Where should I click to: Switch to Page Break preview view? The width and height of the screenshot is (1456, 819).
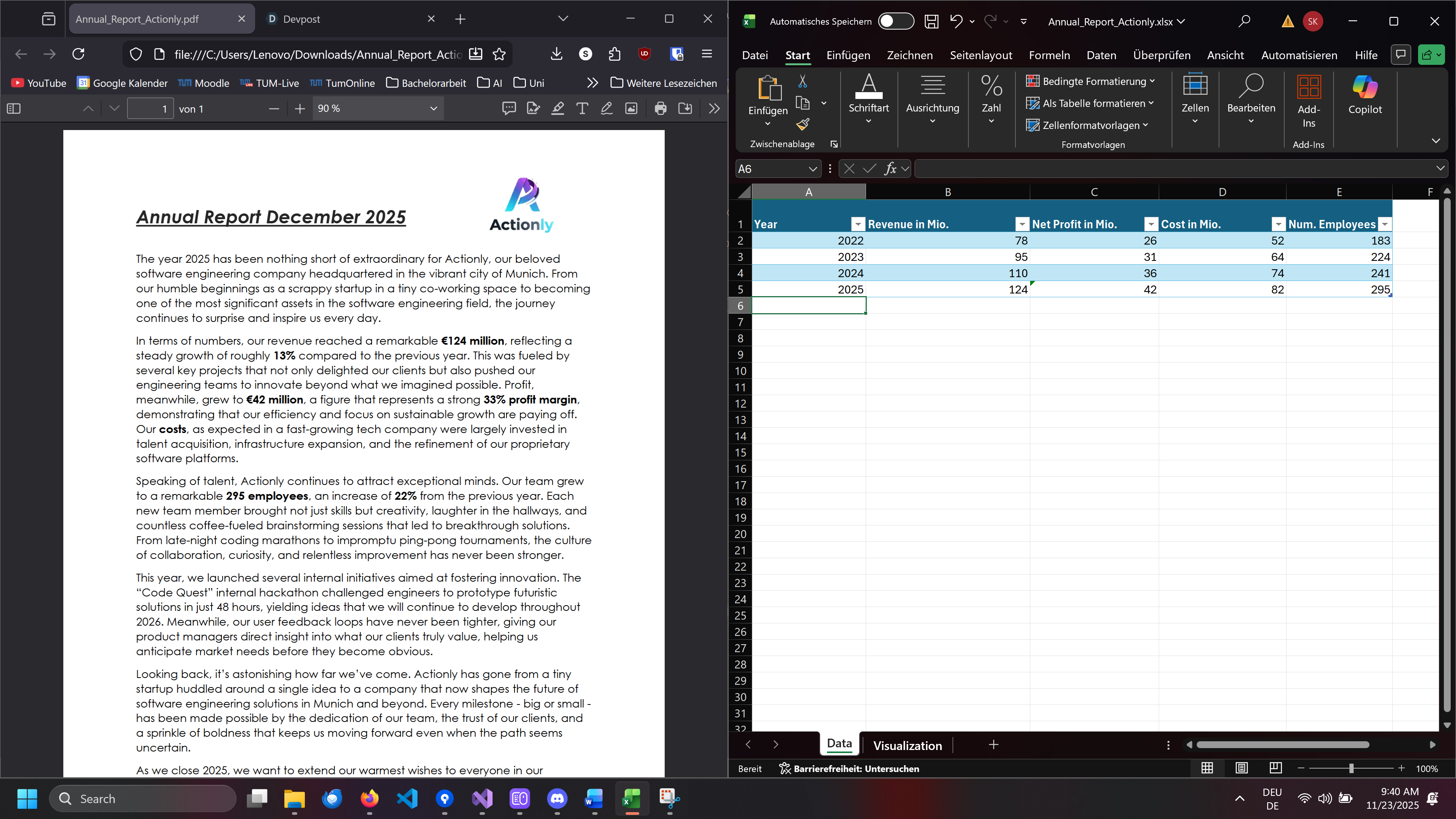tap(1275, 768)
